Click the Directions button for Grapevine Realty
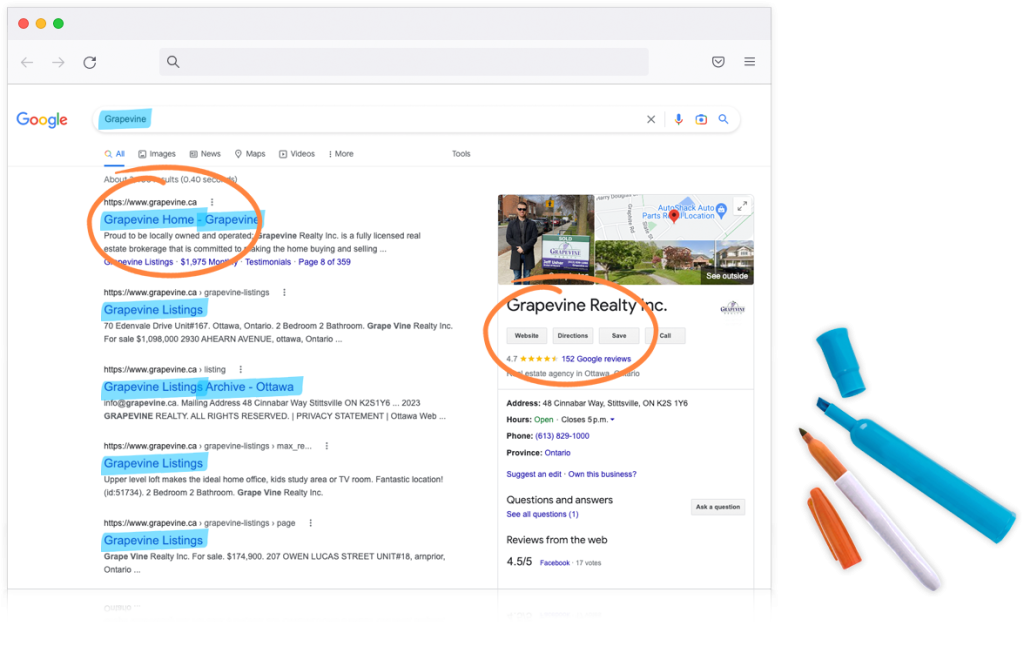 coord(572,336)
